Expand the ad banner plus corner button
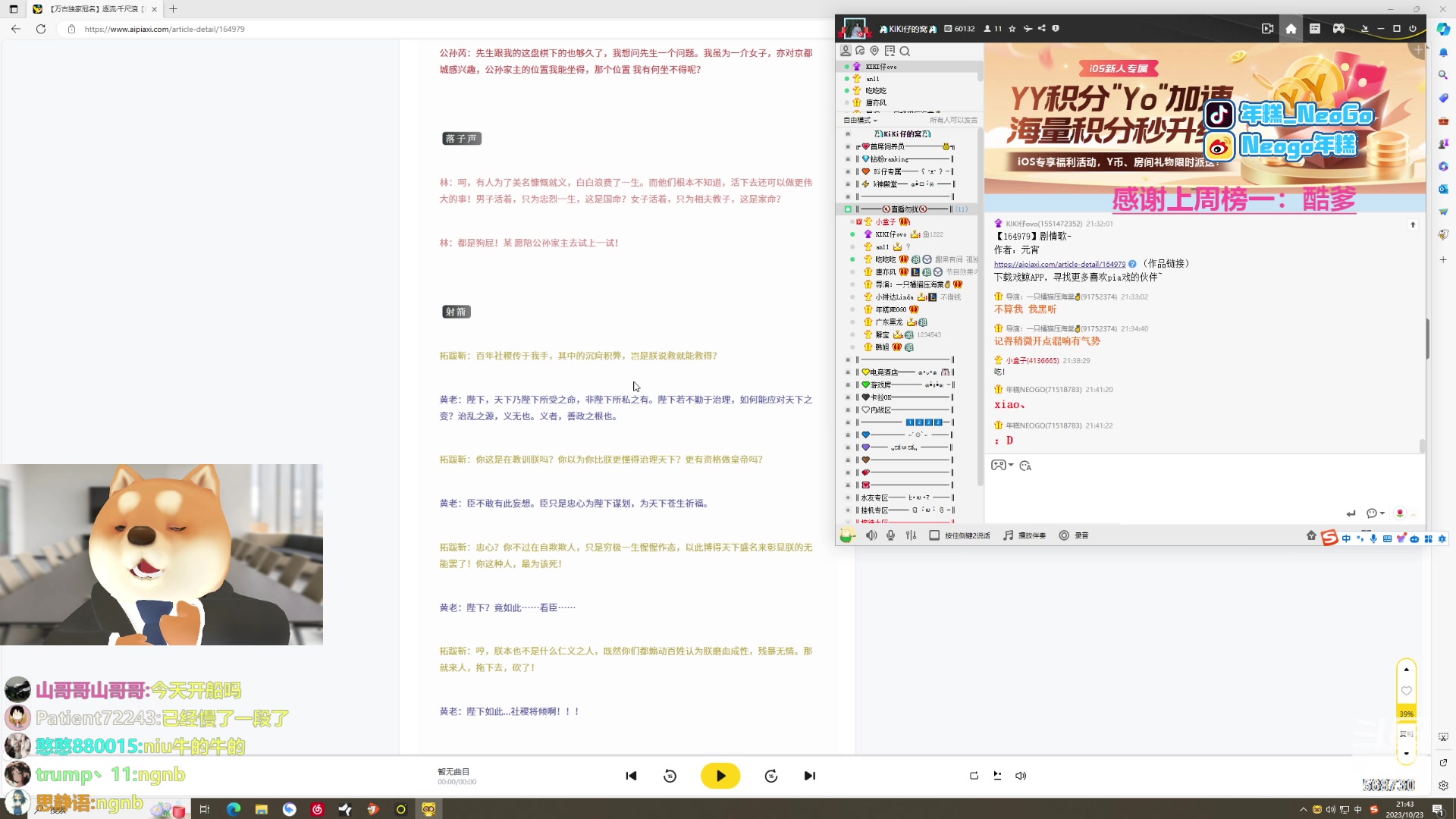Screen dimensions: 1456x819 1418,50
